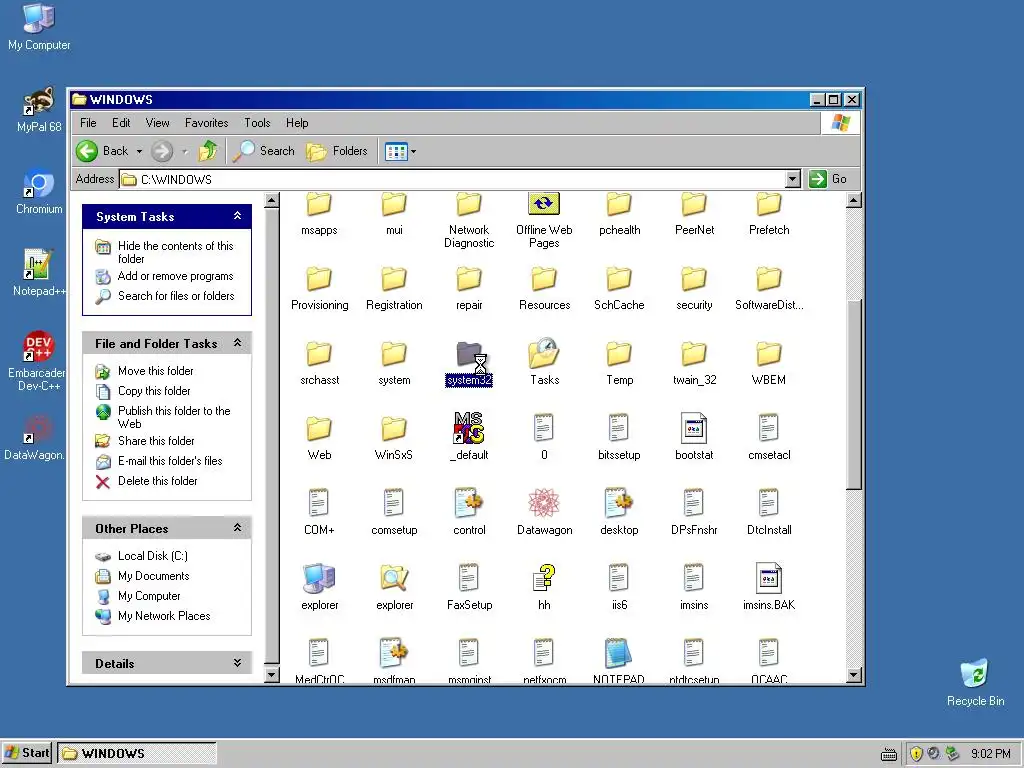This screenshot has height=768, width=1024.
Task: Select the control settings file icon
Action: 469,503
